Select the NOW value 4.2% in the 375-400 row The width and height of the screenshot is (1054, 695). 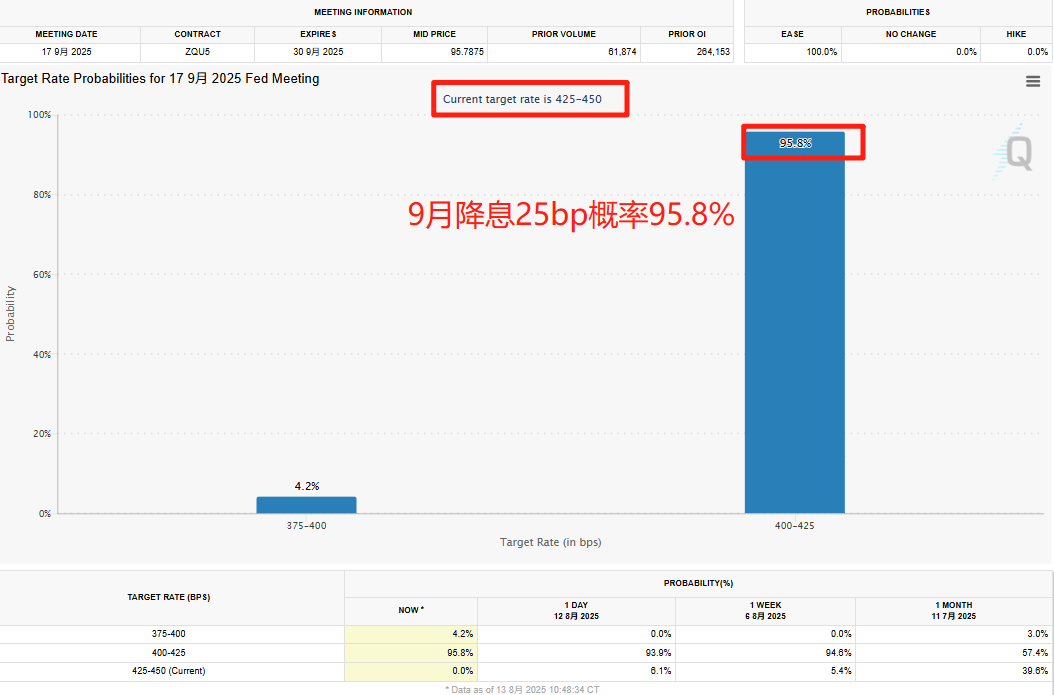462,634
